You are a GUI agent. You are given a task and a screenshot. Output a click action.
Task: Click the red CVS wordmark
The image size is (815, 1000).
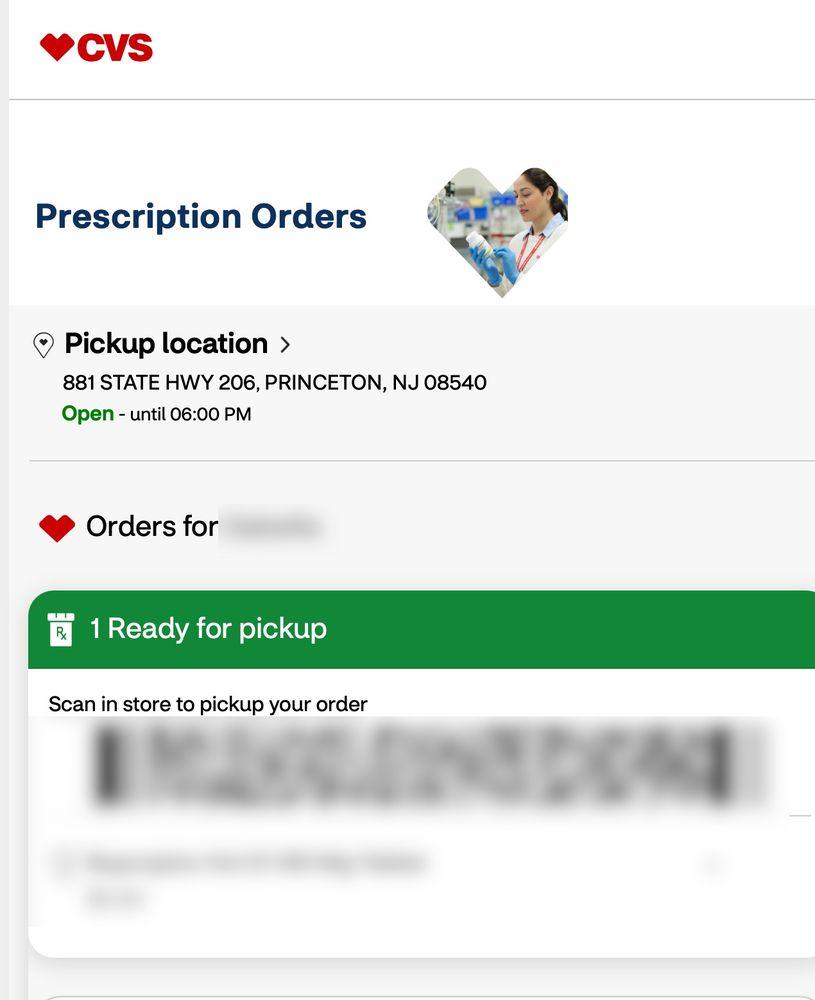tap(115, 48)
